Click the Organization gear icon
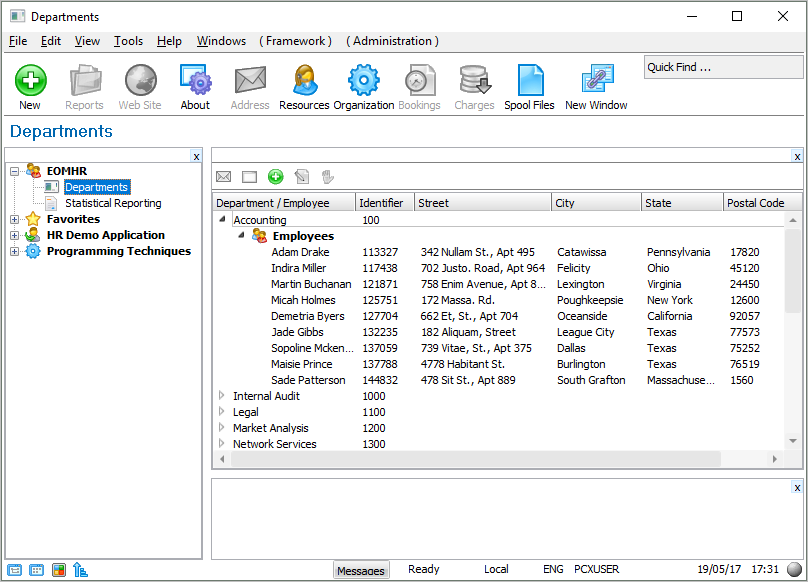808x582 pixels. pos(363,80)
